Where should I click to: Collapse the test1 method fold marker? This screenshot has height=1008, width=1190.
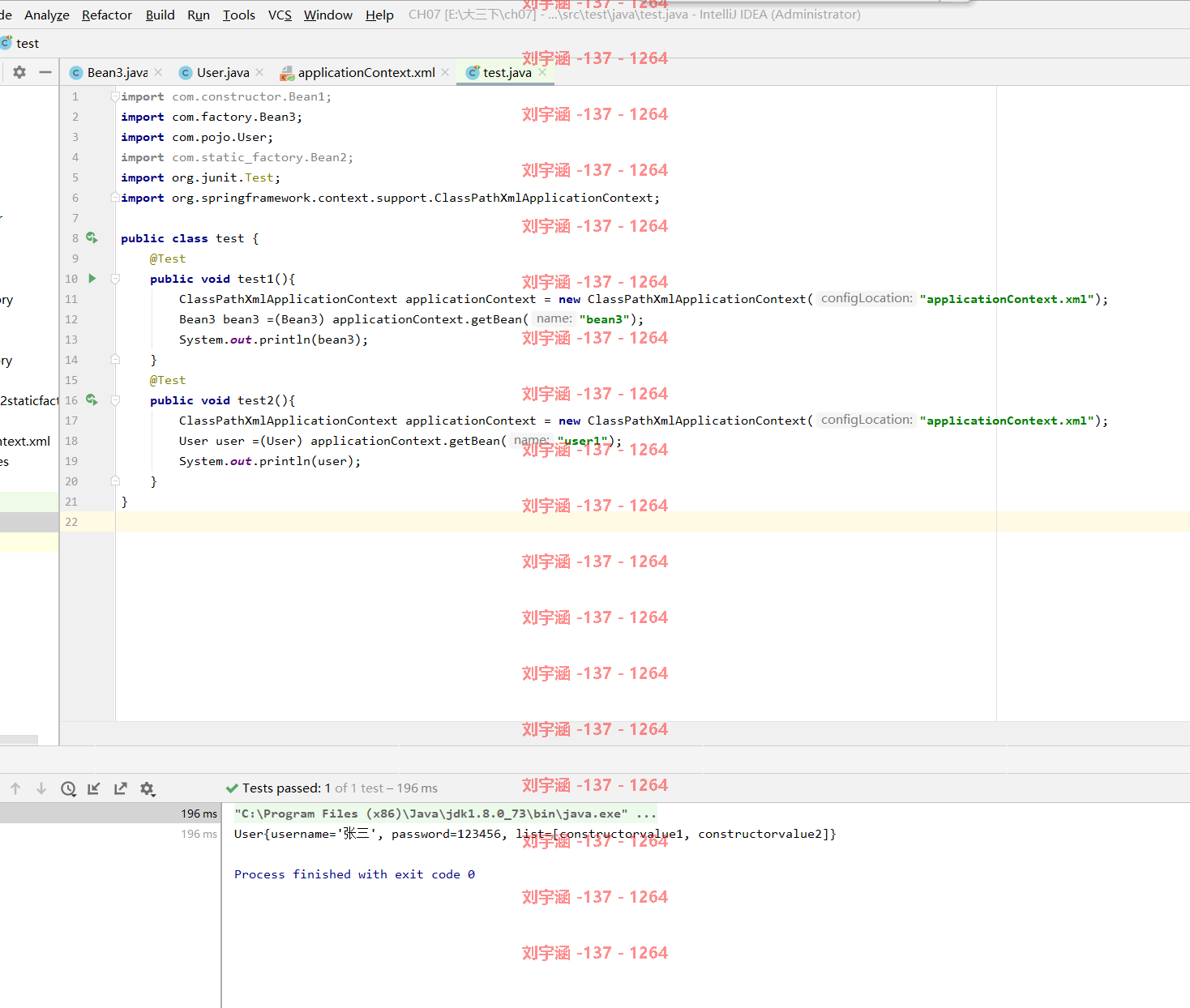(x=115, y=279)
